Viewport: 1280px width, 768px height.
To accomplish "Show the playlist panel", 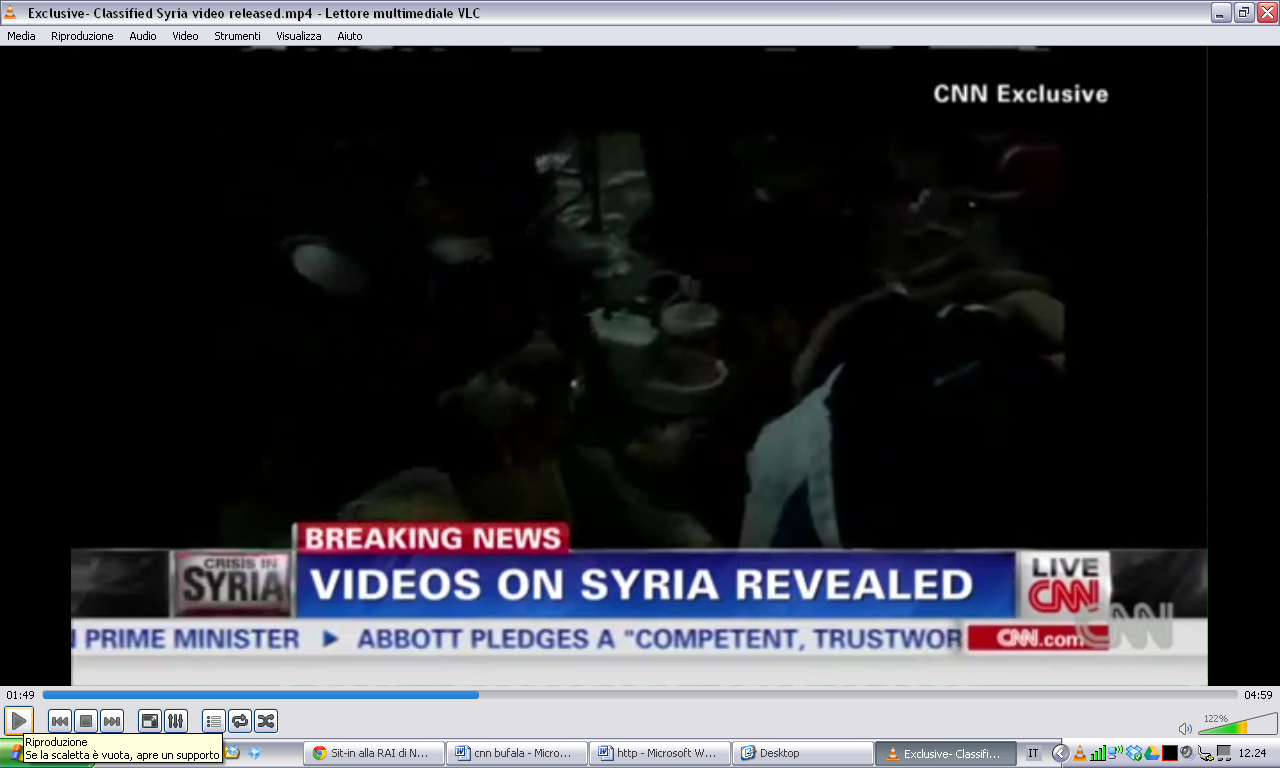I will [x=213, y=721].
